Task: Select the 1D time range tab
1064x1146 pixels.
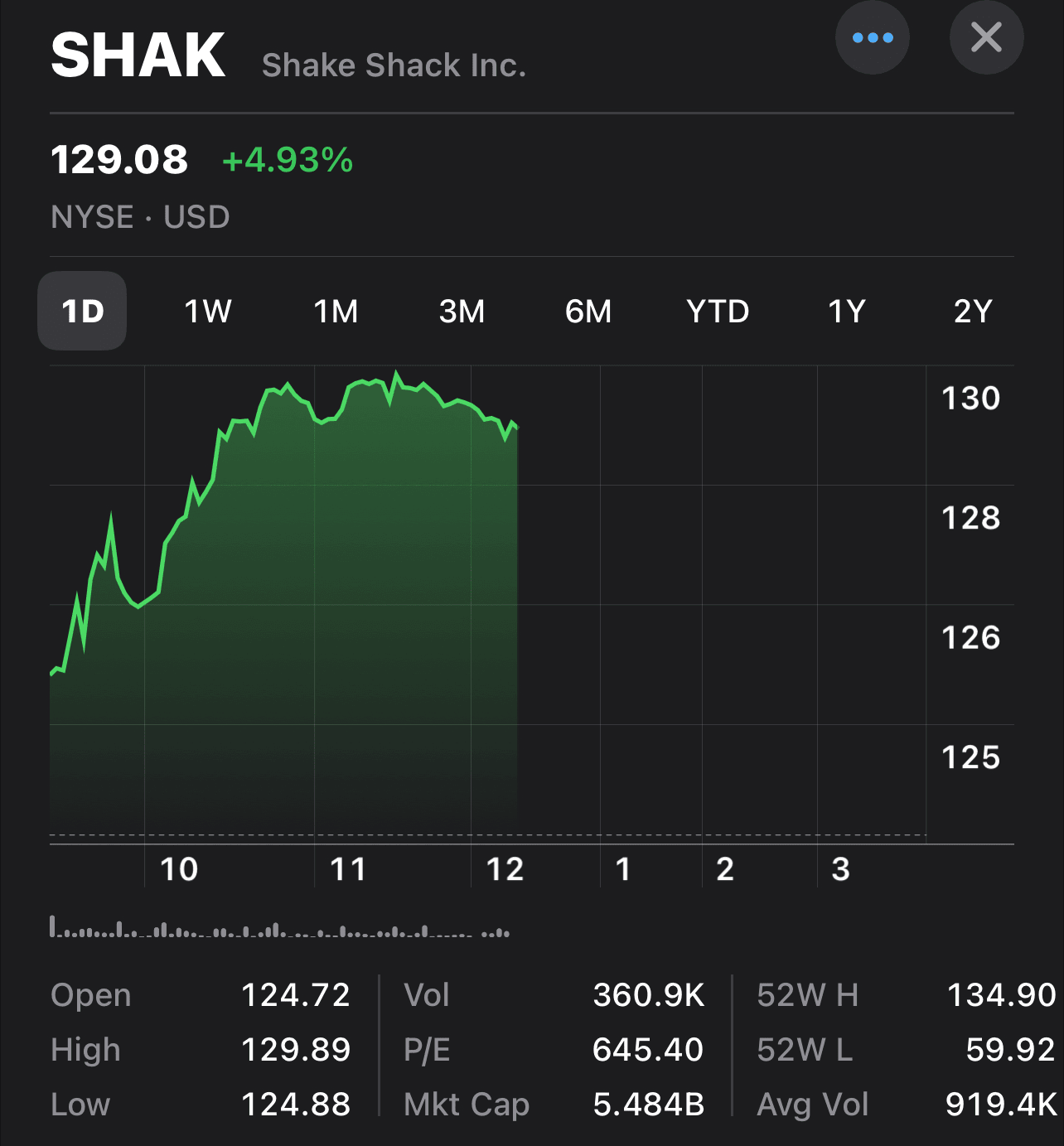Action: pos(82,312)
